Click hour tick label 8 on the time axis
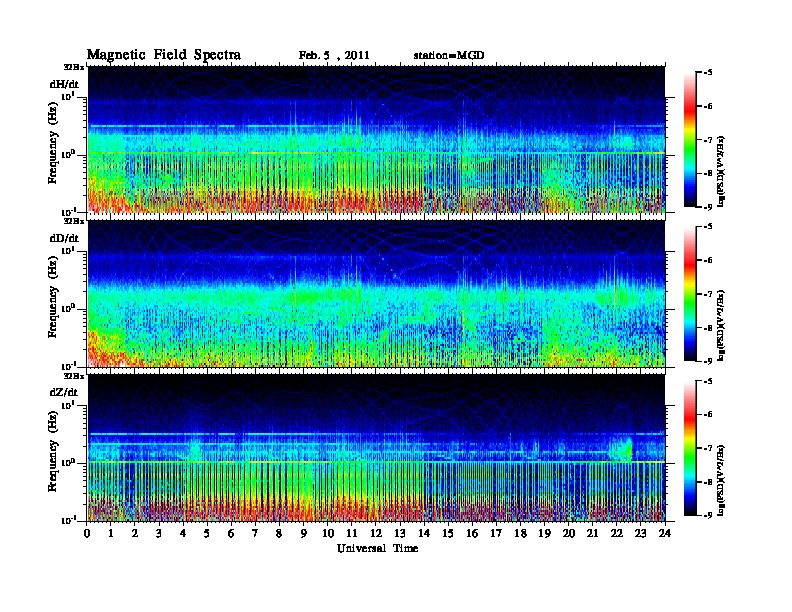This screenshot has width=792, height=612. point(279,533)
